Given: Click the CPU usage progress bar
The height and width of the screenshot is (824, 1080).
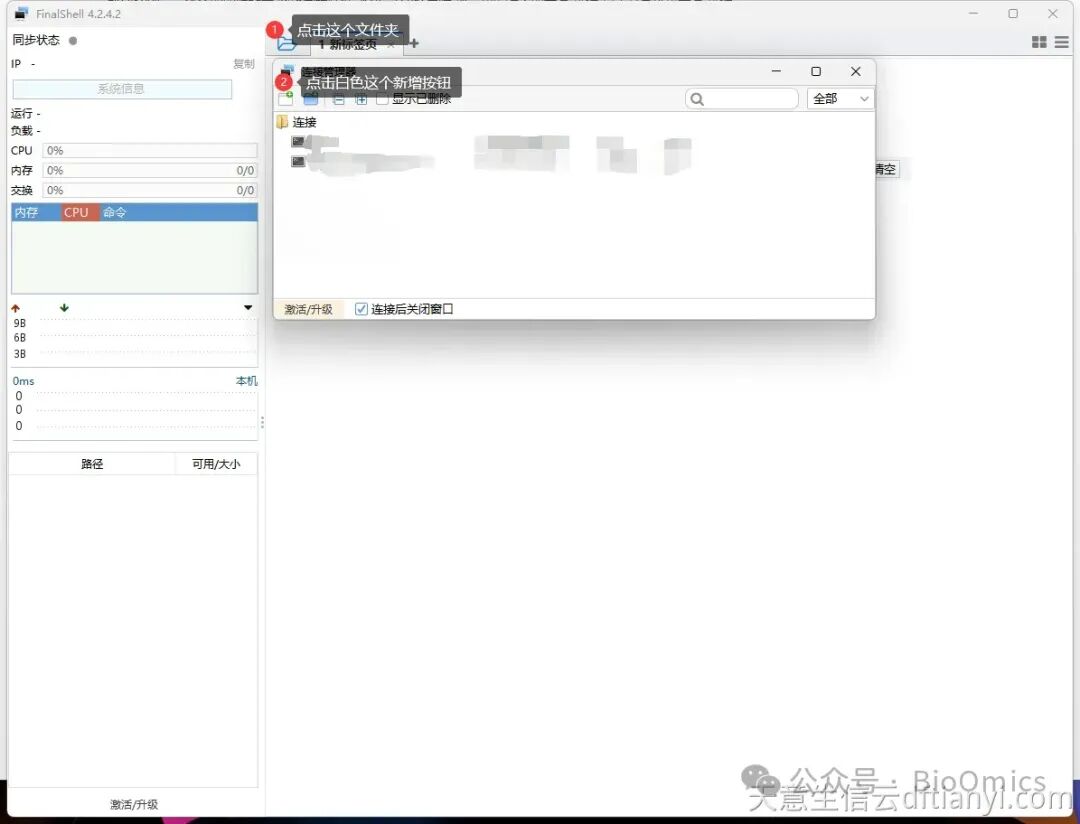Looking at the screenshot, I should pos(149,151).
